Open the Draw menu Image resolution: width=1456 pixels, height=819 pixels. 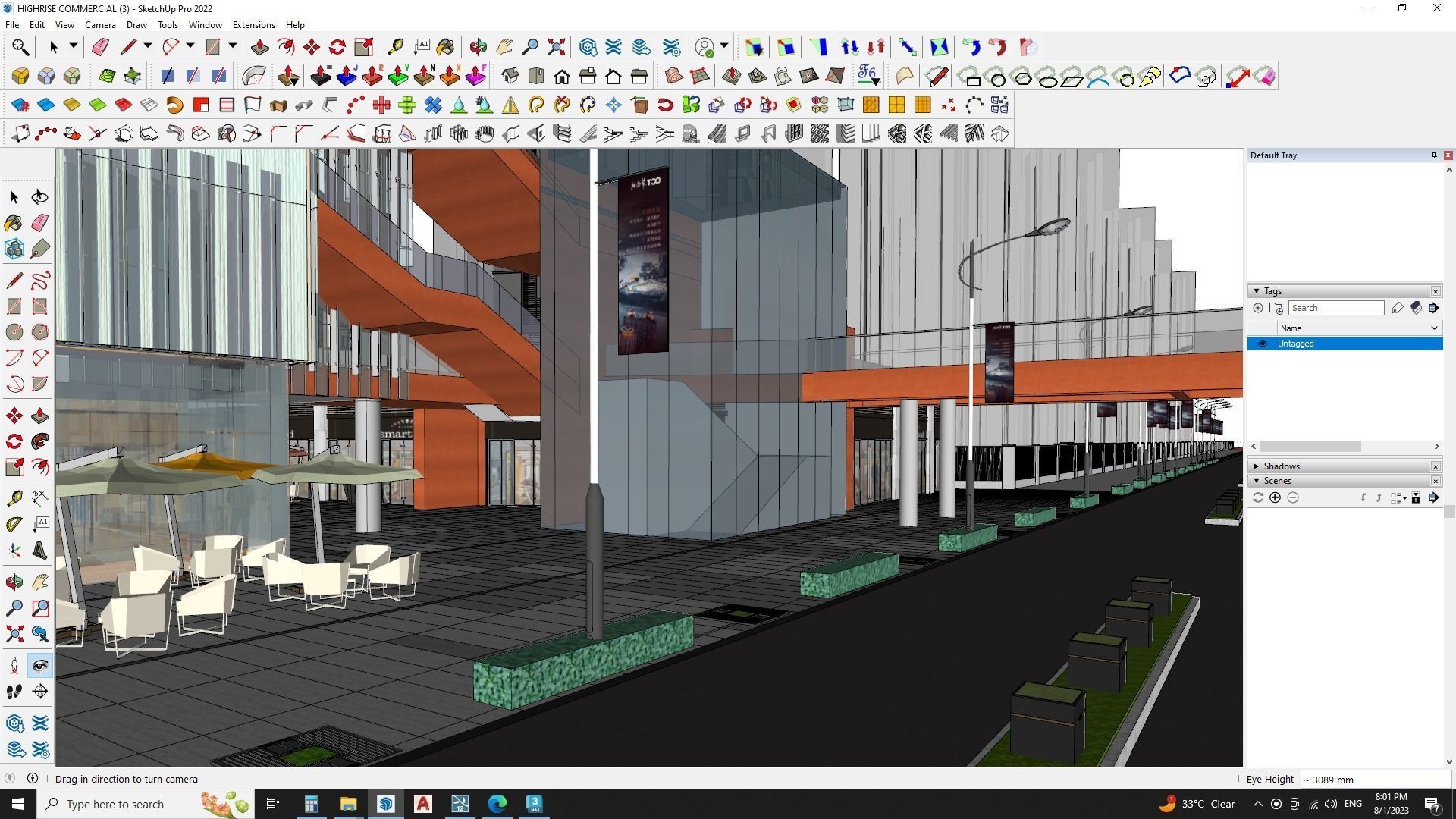[x=136, y=25]
